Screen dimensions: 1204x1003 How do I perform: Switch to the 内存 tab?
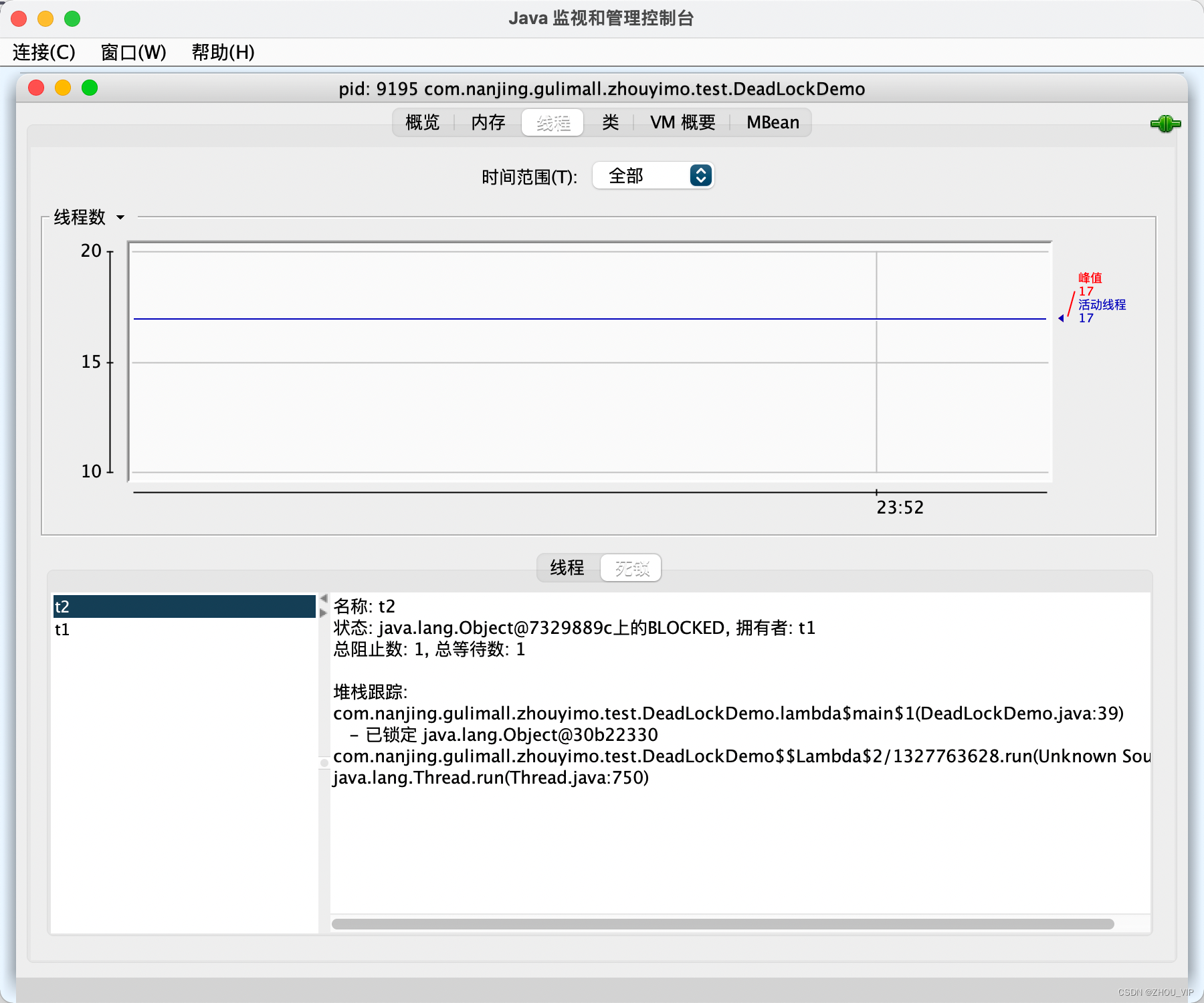click(488, 122)
